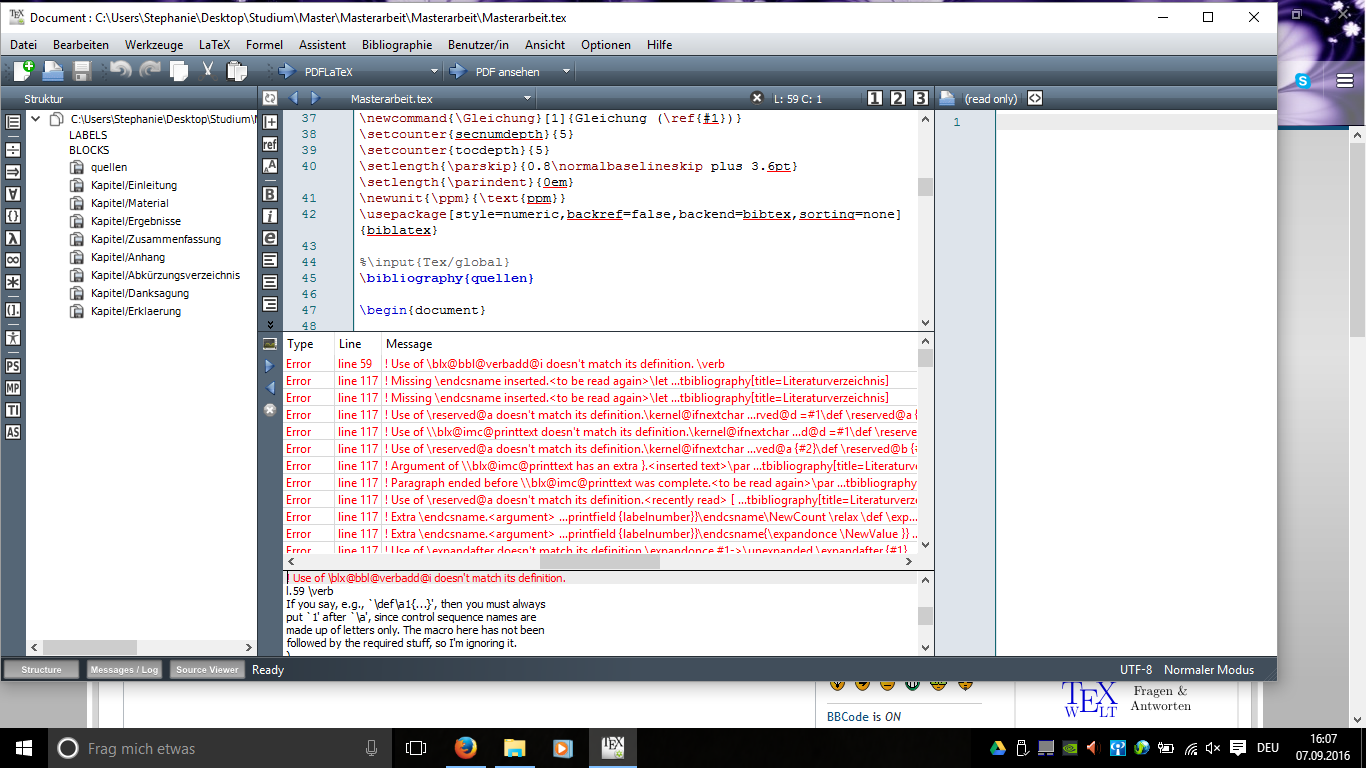Image resolution: width=1366 pixels, height=768 pixels.
Task: Select Kapitel/Ergebnisse in the structure tree
Action: click(136, 221)
